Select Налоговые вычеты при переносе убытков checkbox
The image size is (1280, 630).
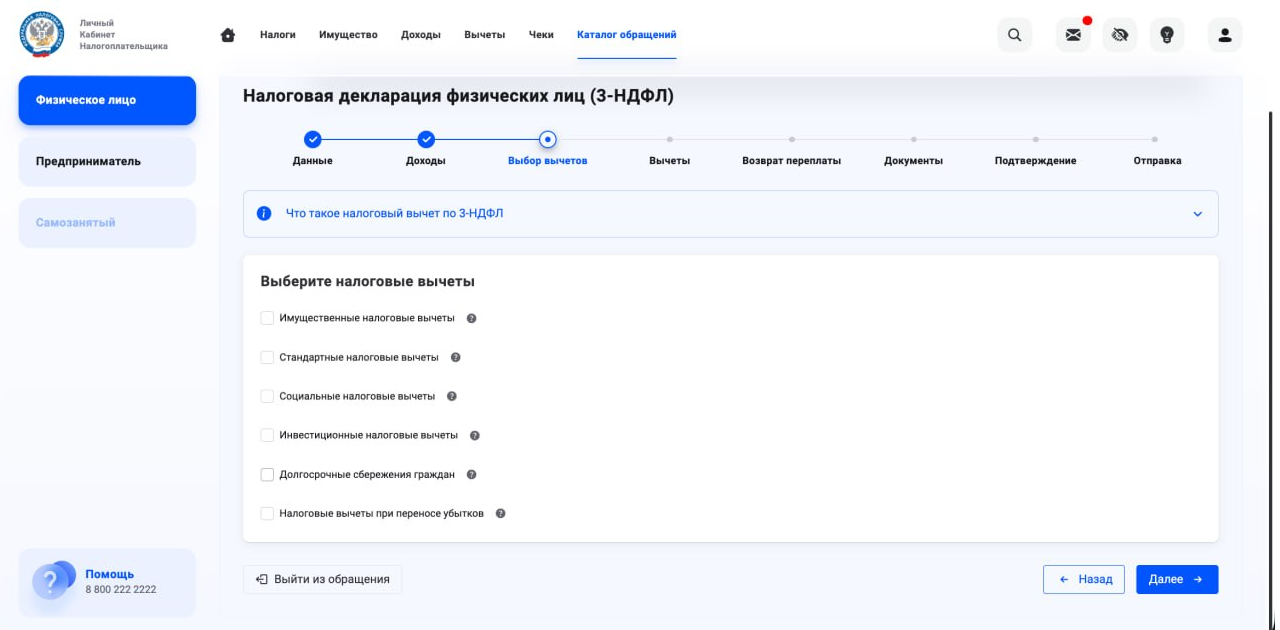tap(267, 514)
